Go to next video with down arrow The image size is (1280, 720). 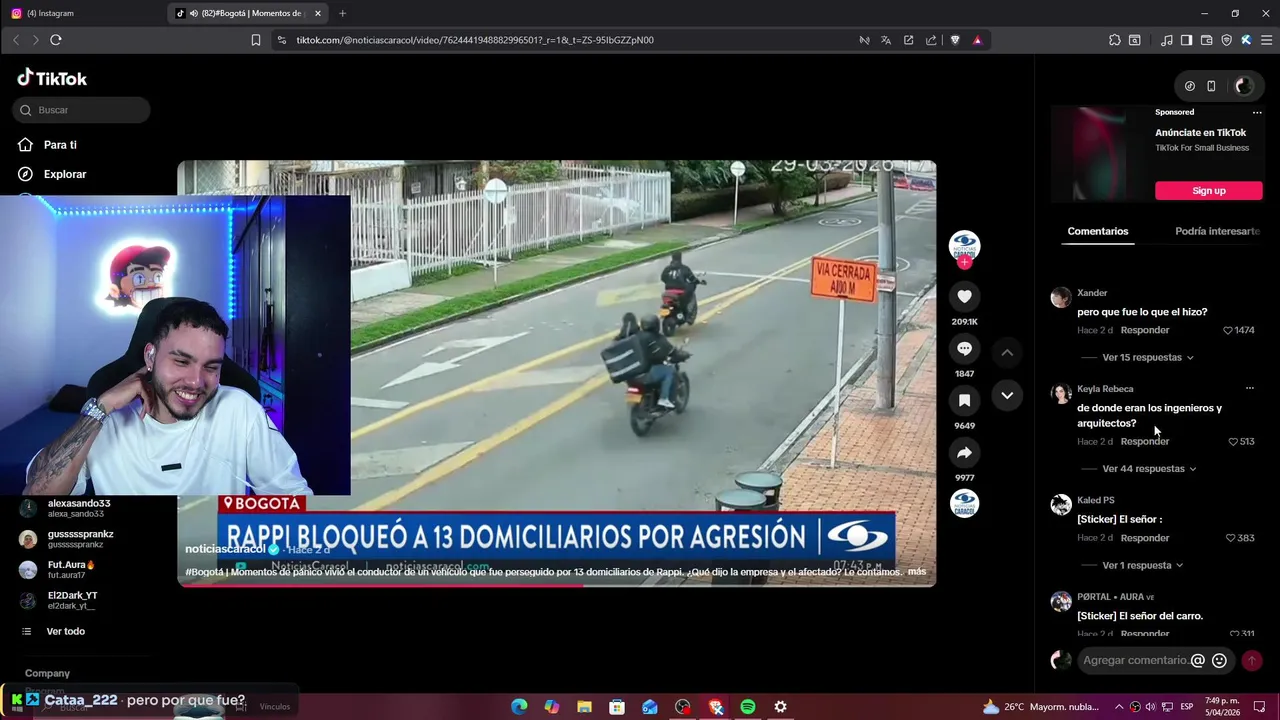point(1007,395)
